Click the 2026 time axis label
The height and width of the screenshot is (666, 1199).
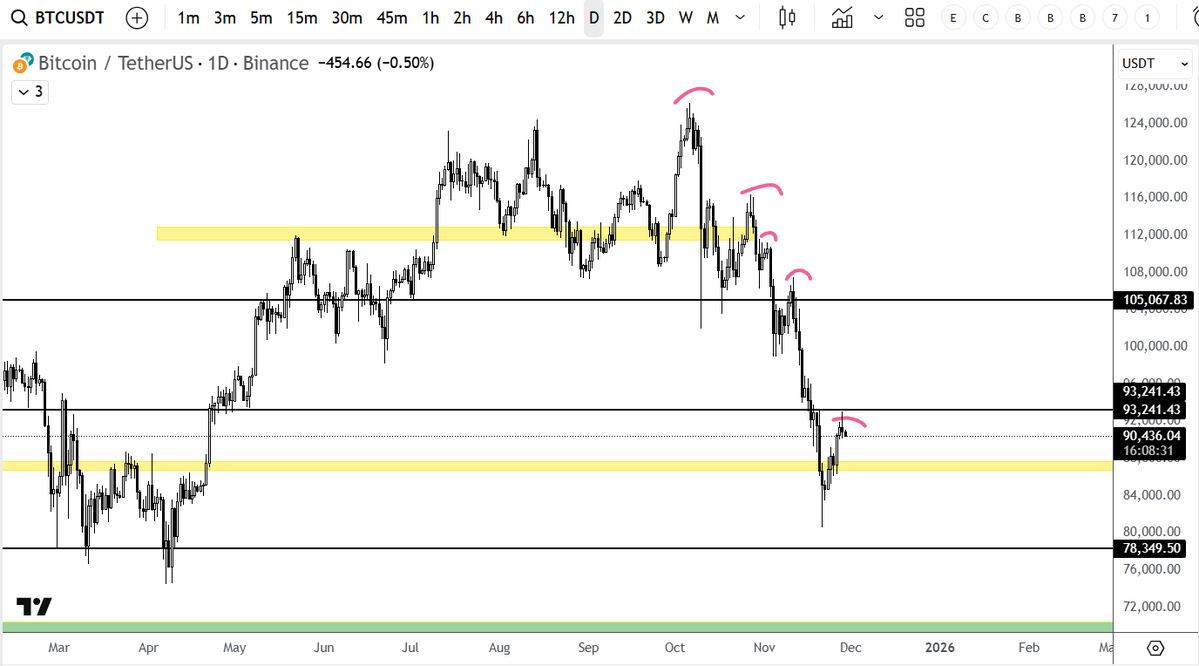(x=940, y=648)
